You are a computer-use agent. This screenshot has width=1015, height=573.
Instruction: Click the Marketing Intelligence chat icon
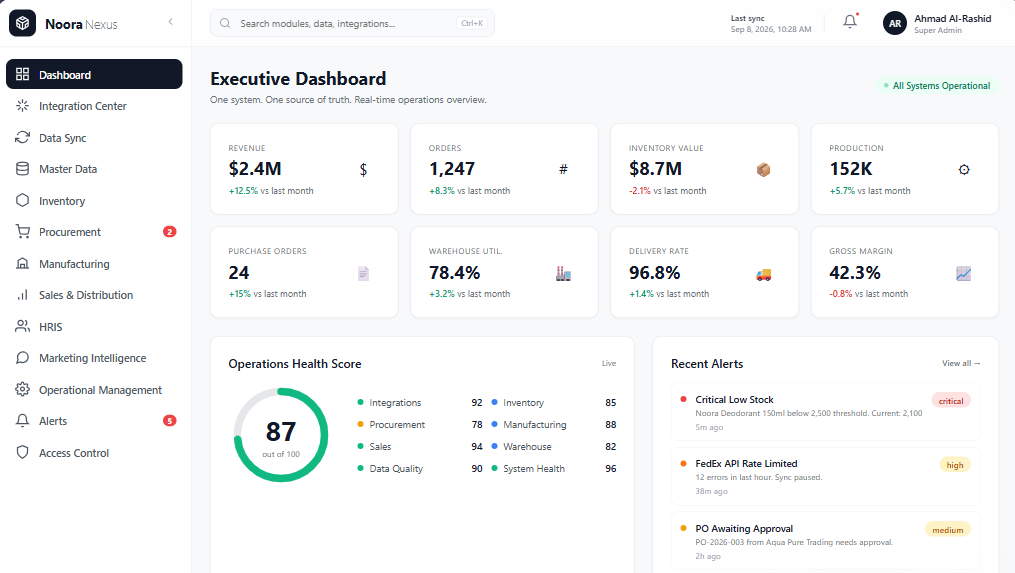point(23,358)
